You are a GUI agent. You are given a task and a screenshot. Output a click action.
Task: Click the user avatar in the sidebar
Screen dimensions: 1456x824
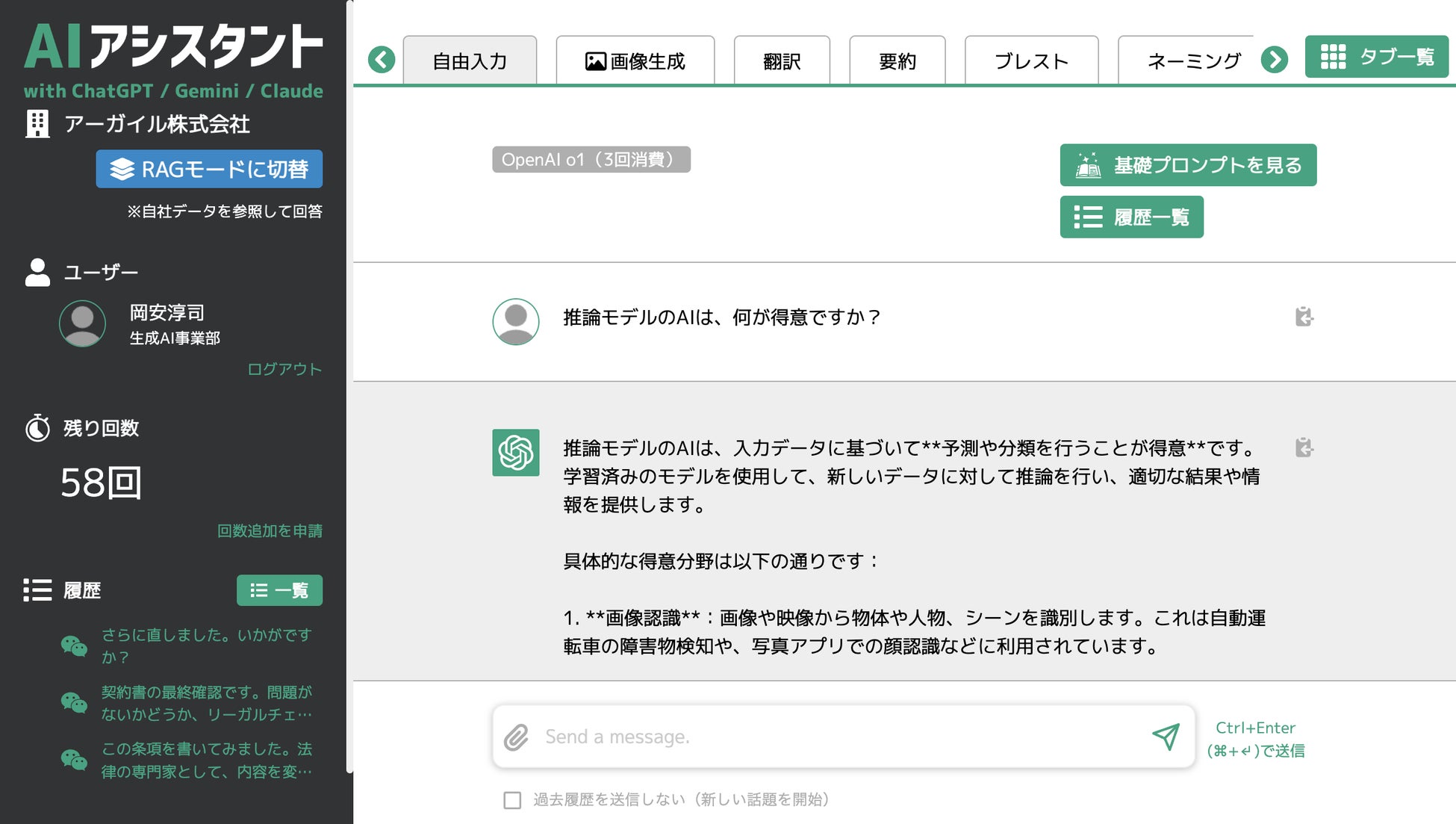pos(82,323)
